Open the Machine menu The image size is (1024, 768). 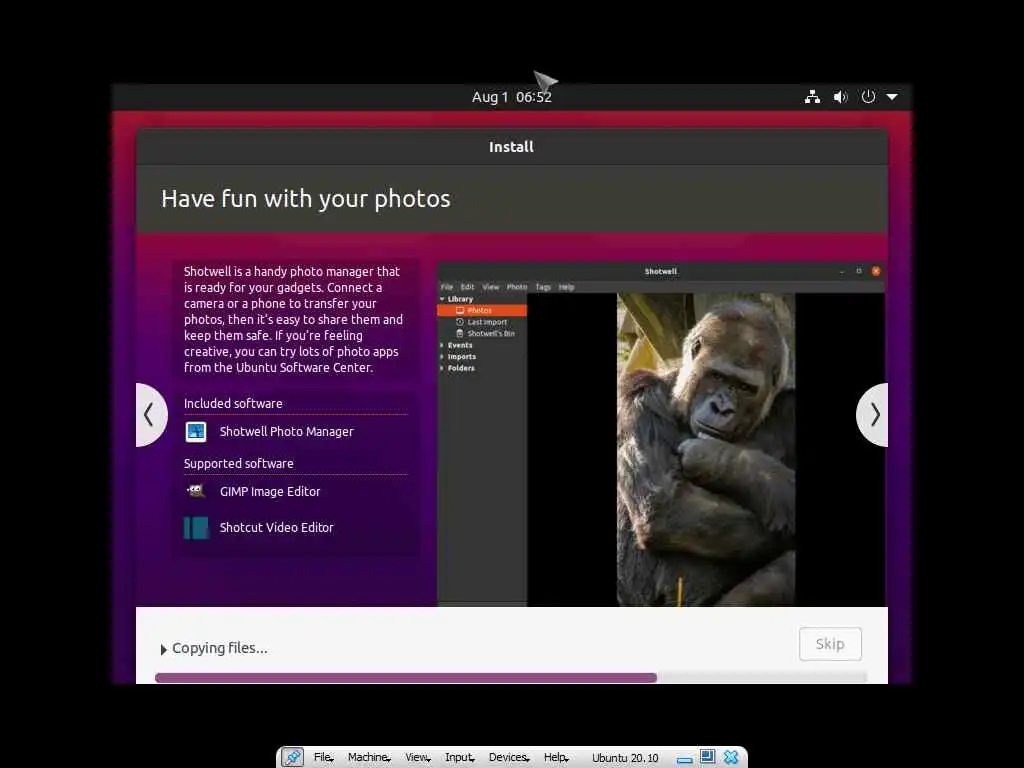[x=369, y=757]
